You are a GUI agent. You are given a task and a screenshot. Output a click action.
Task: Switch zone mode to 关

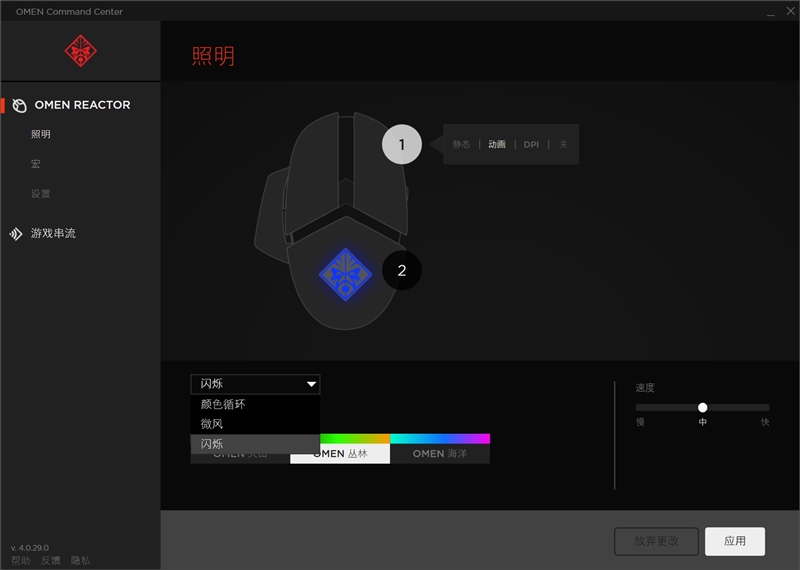click(x=563, y=144)
